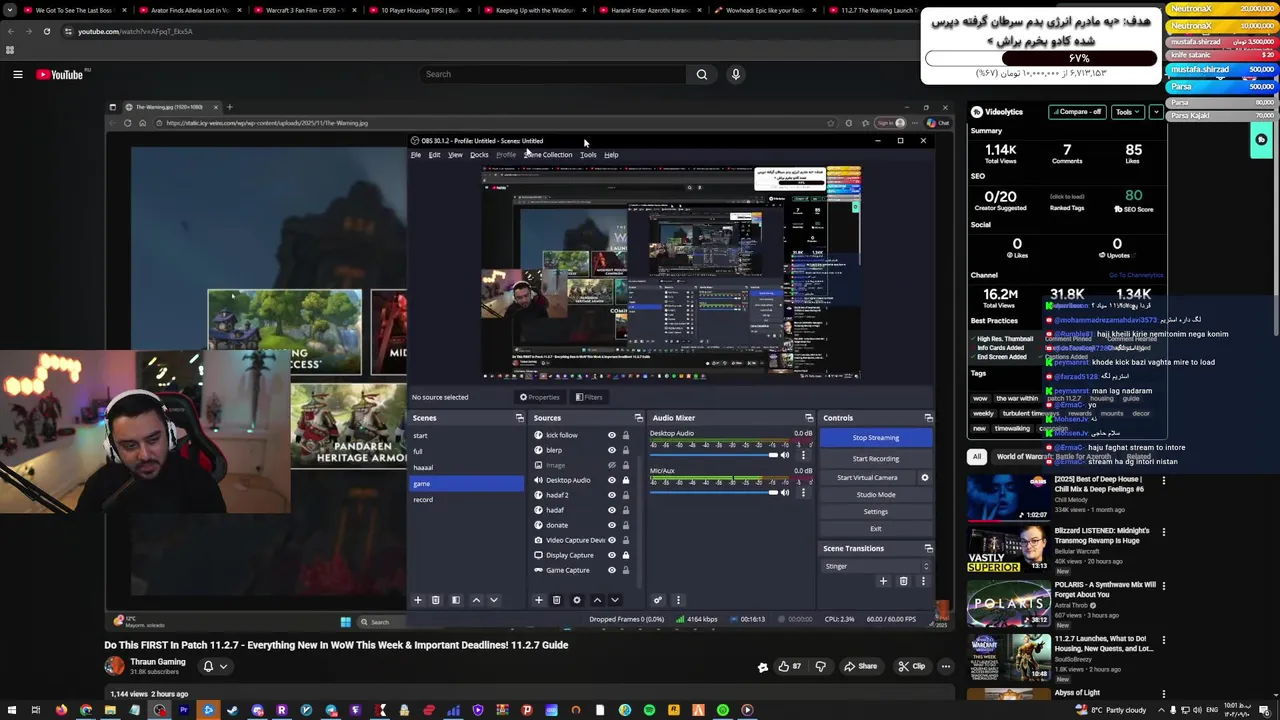Click the Stop Streaming button

tap(876, 438)
